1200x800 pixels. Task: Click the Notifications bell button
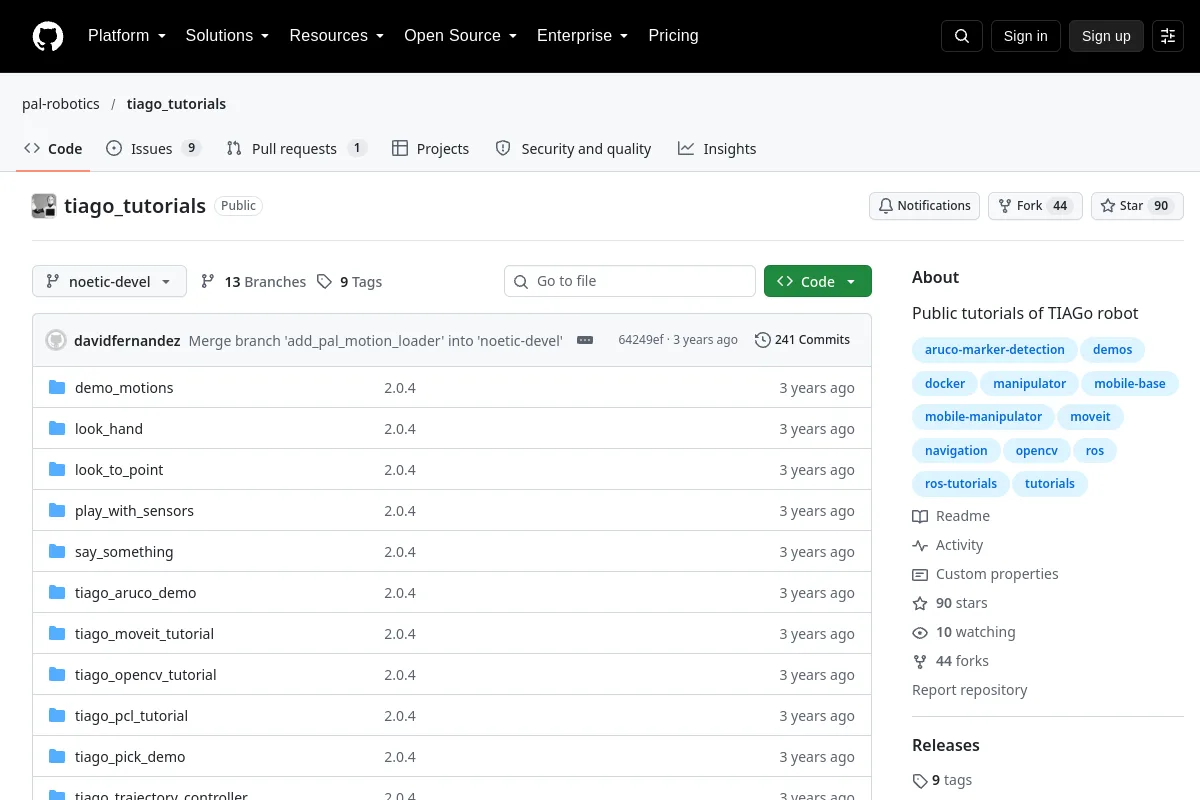[924, 206]
